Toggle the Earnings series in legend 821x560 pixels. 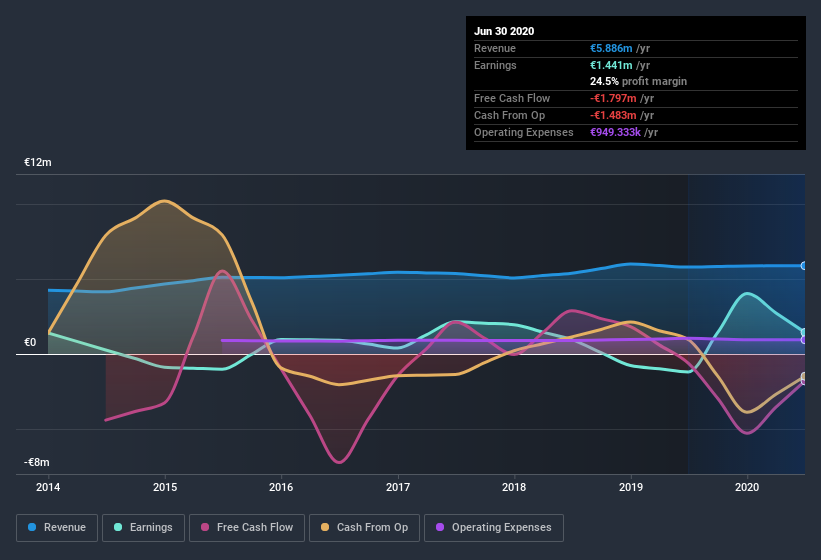click(x=143, y=527)
